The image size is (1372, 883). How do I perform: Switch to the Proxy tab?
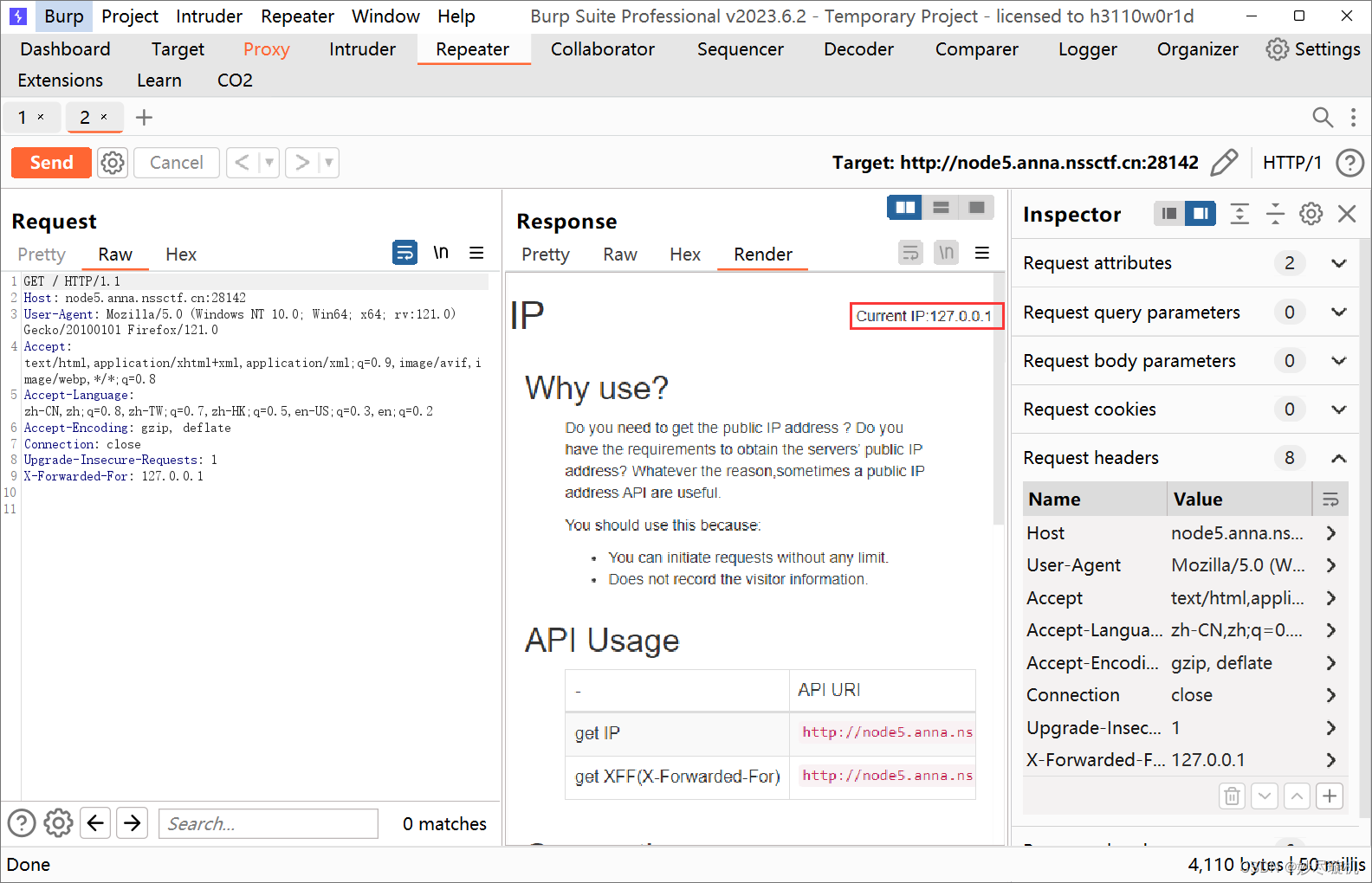(x=266, y=49)
